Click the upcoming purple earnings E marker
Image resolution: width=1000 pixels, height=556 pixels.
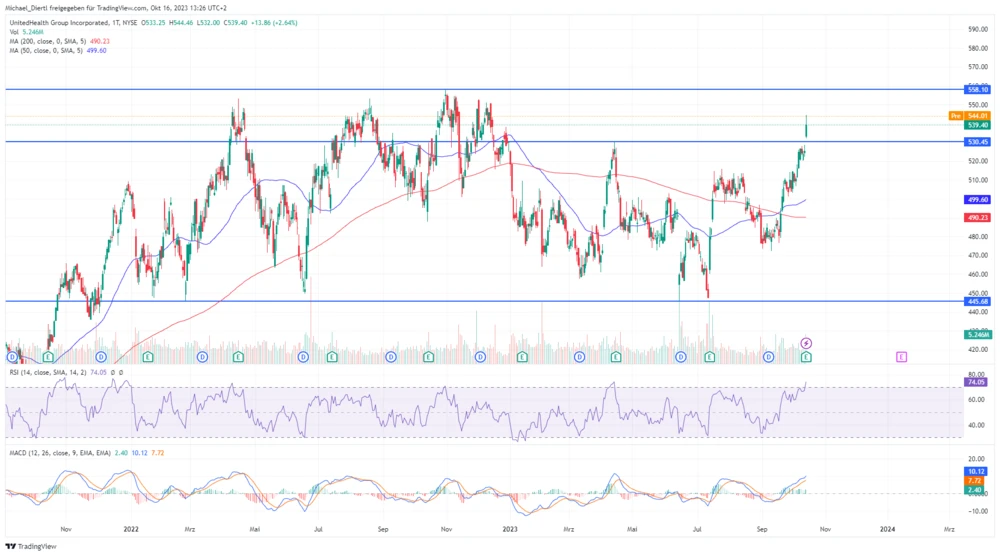pyautogui.click(x=902, y=356)
